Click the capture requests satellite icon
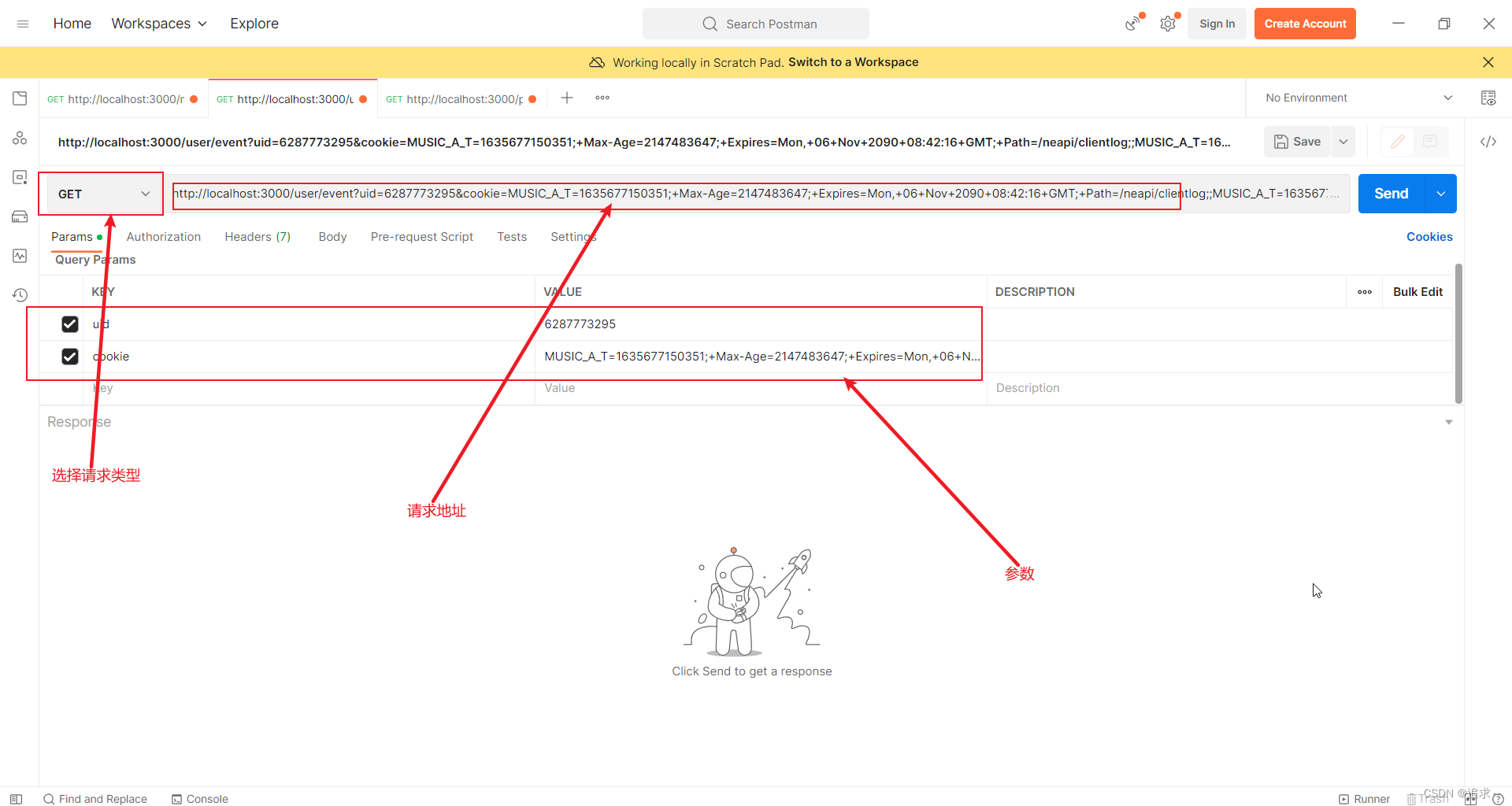This screenshot has height=806, width=1512. coord(1133,24)
